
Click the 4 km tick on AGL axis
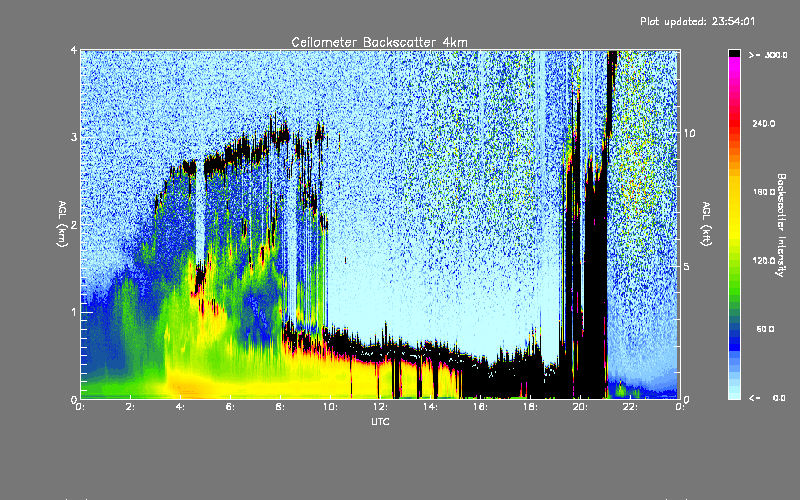pos(74,50)
